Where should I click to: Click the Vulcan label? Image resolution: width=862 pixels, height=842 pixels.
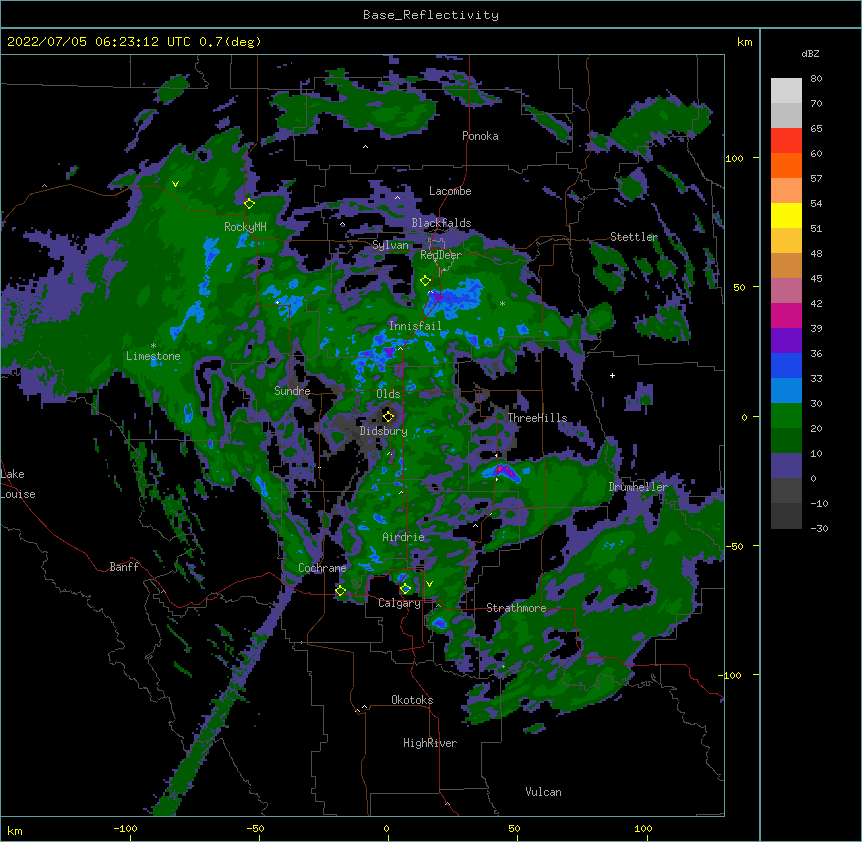click(x=543, y=792)
